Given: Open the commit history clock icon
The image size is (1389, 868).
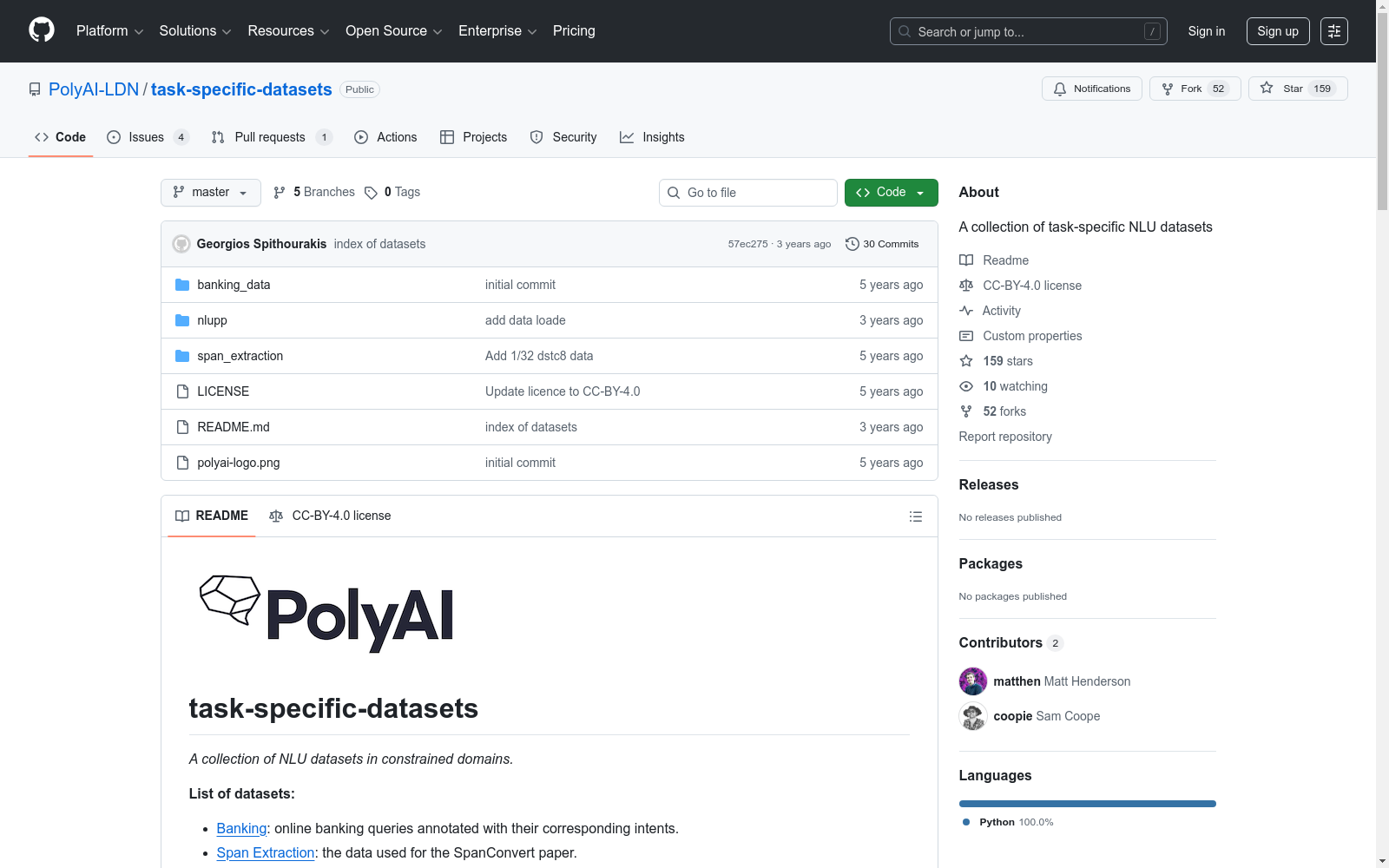Looking at the screenshot, I should pyautogui.click(x=852, y=244).
